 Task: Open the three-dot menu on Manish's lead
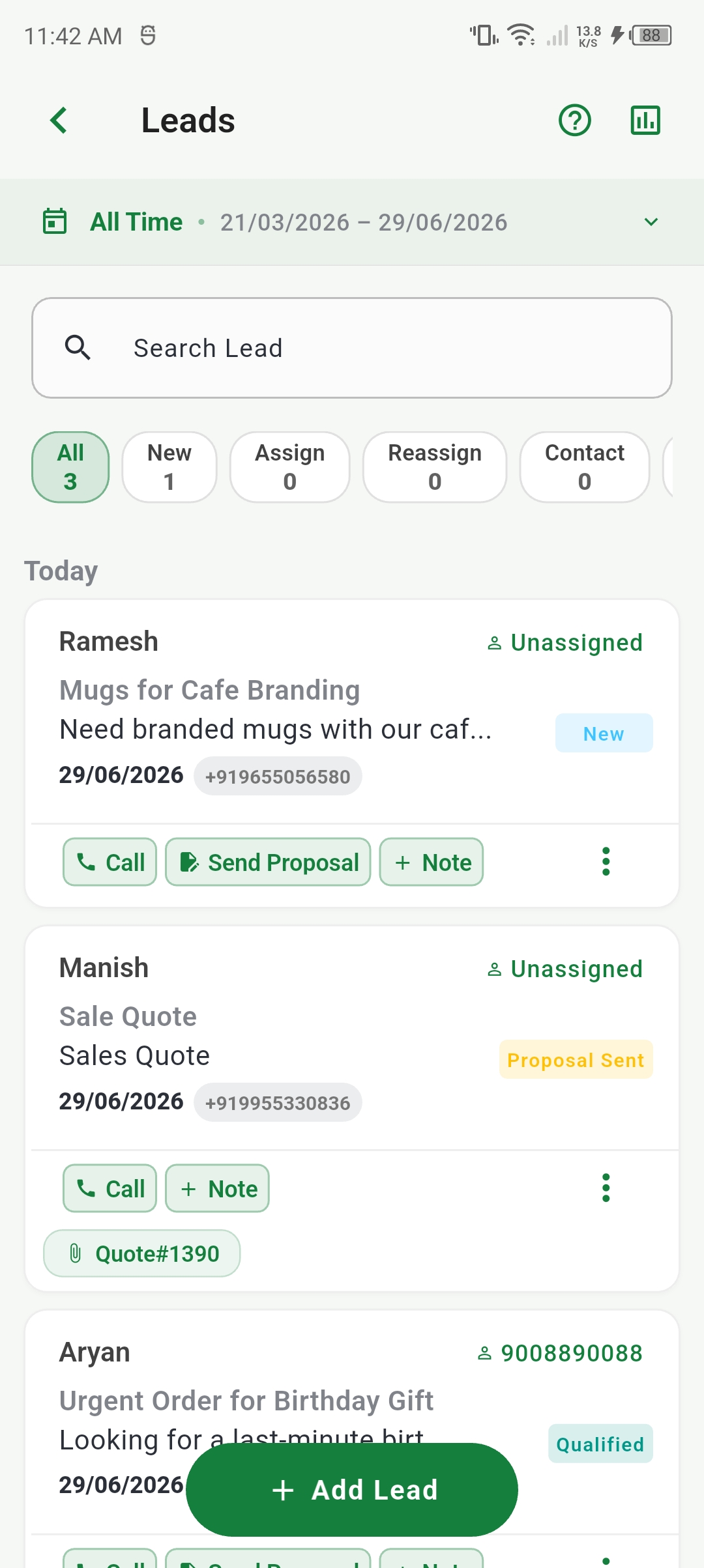tap(606, 1188)
